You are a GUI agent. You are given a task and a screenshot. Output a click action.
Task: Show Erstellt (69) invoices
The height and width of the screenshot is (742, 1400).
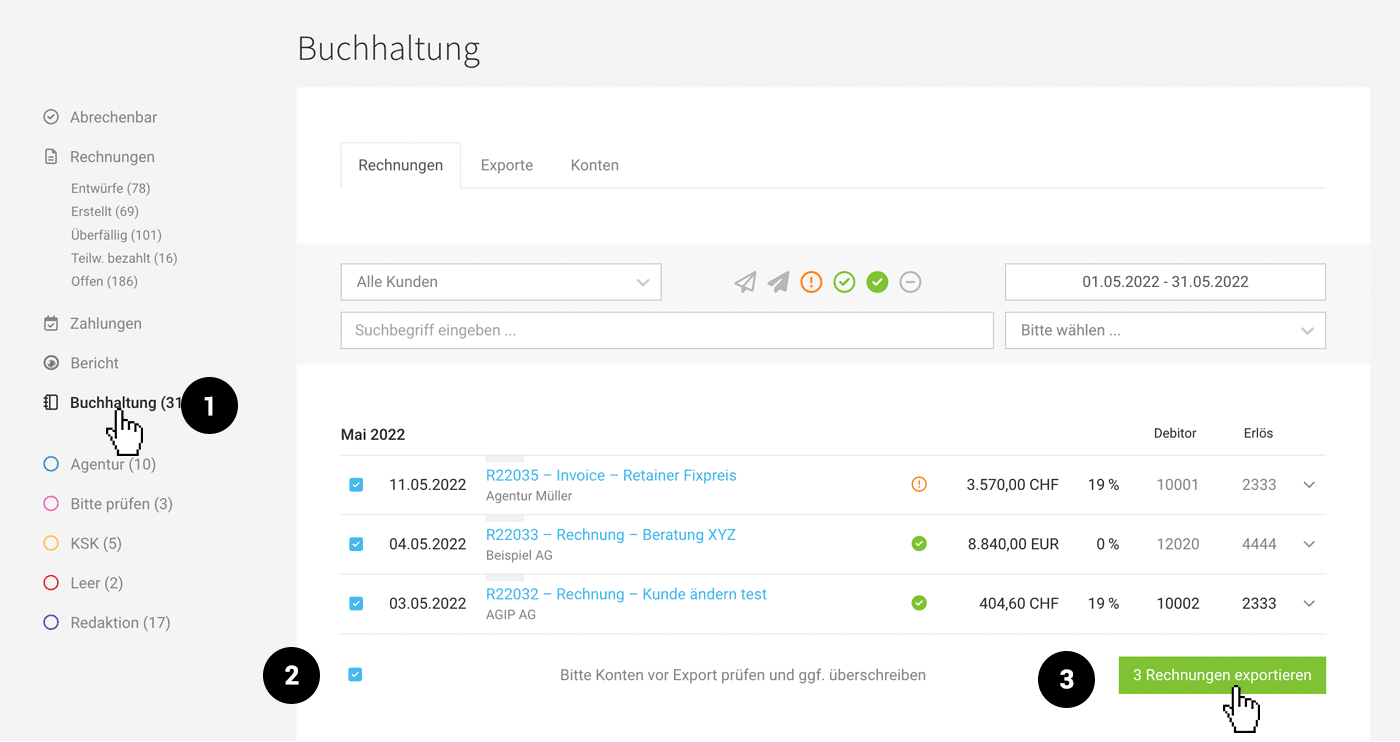point(105,211)
